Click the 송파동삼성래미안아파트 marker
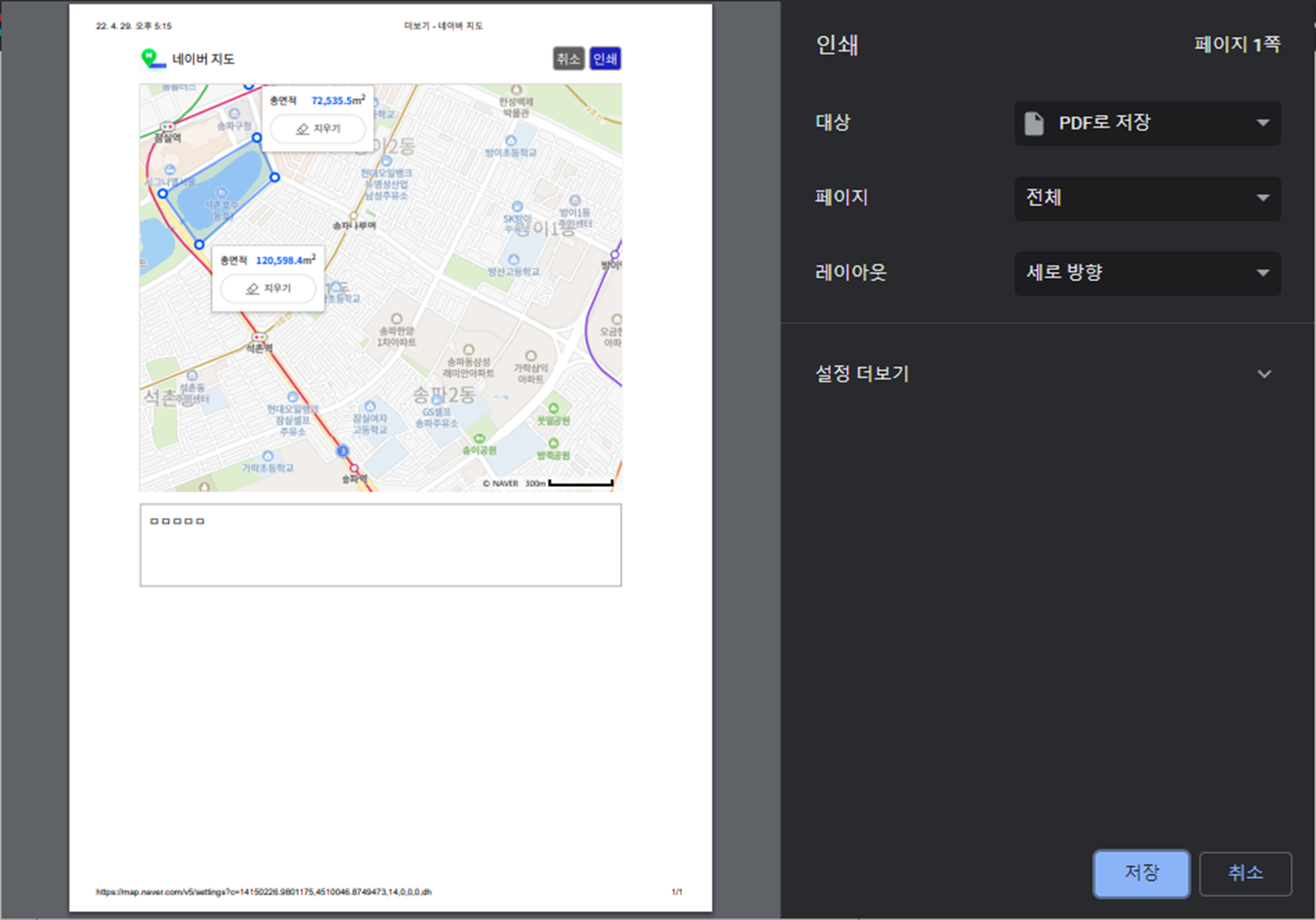The image size is (1316, 920). [468, 350]
